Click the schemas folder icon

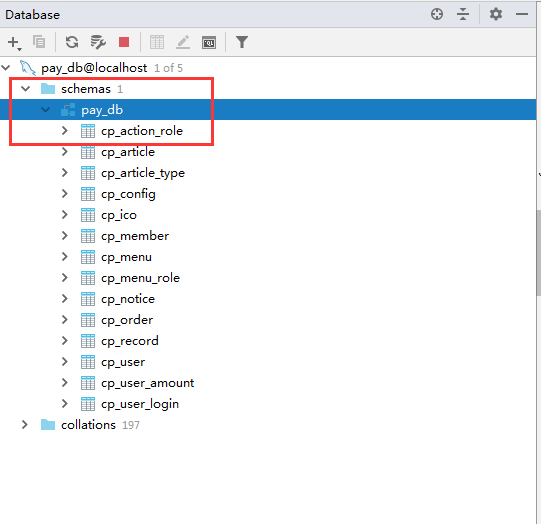[x=48, y=89]
